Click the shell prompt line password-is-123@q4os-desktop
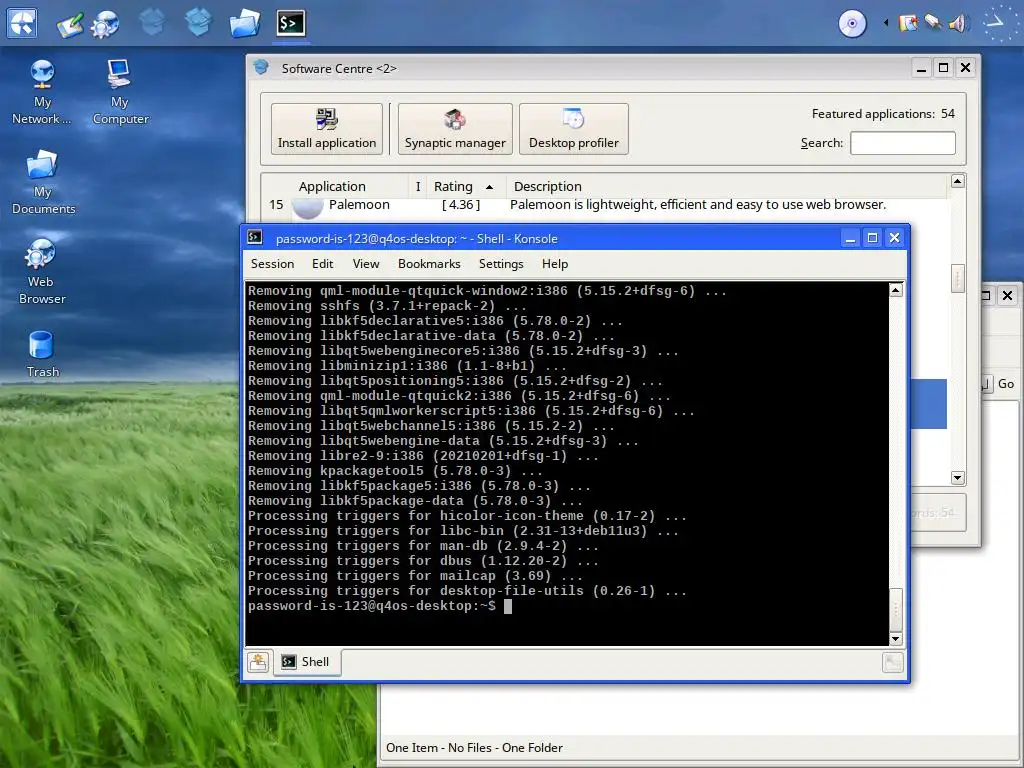1024x768 pixels. 372,606
